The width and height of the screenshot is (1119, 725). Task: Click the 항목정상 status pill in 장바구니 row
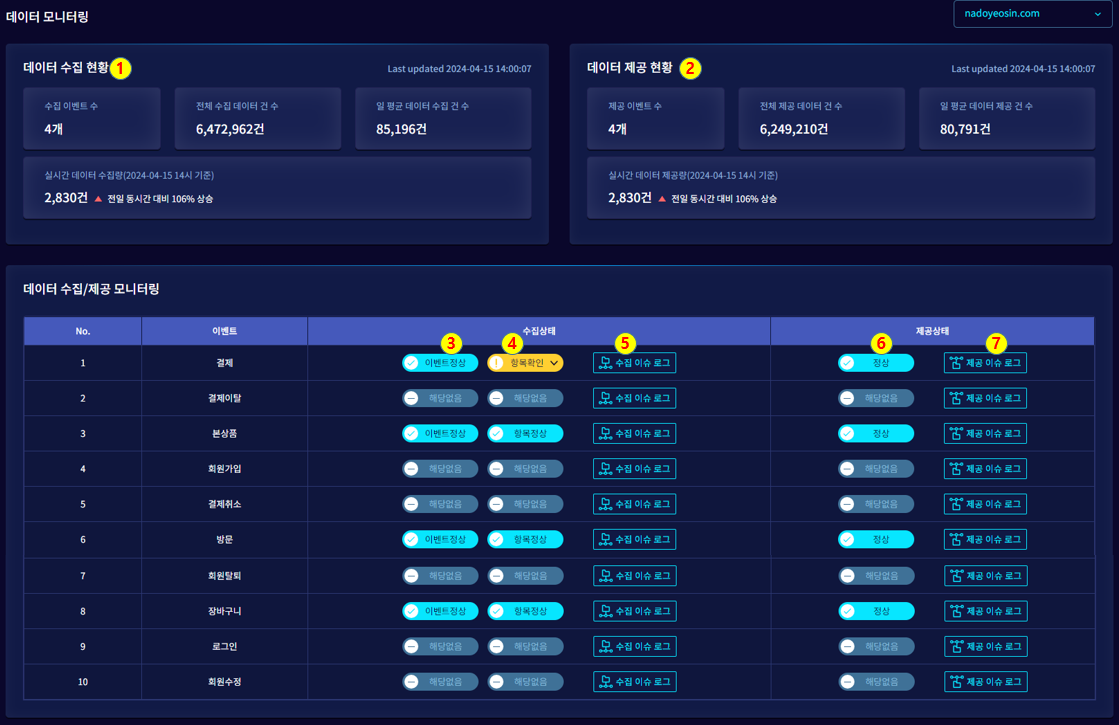pos(525,612)
